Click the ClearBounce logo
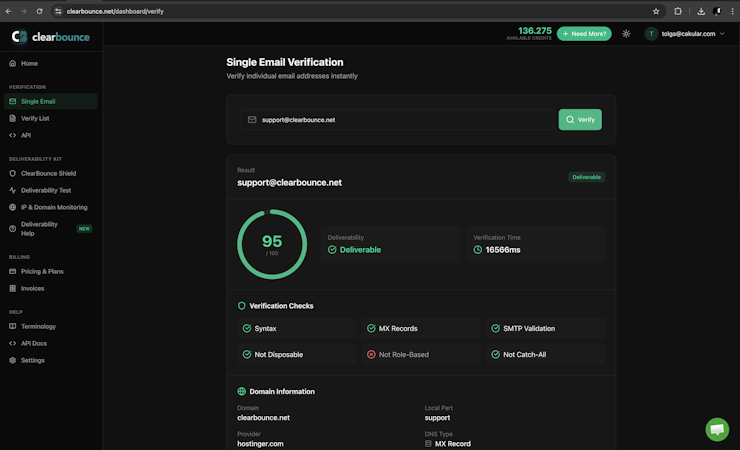The width and height of the screenshot is (740, 450). pos(50,37)
